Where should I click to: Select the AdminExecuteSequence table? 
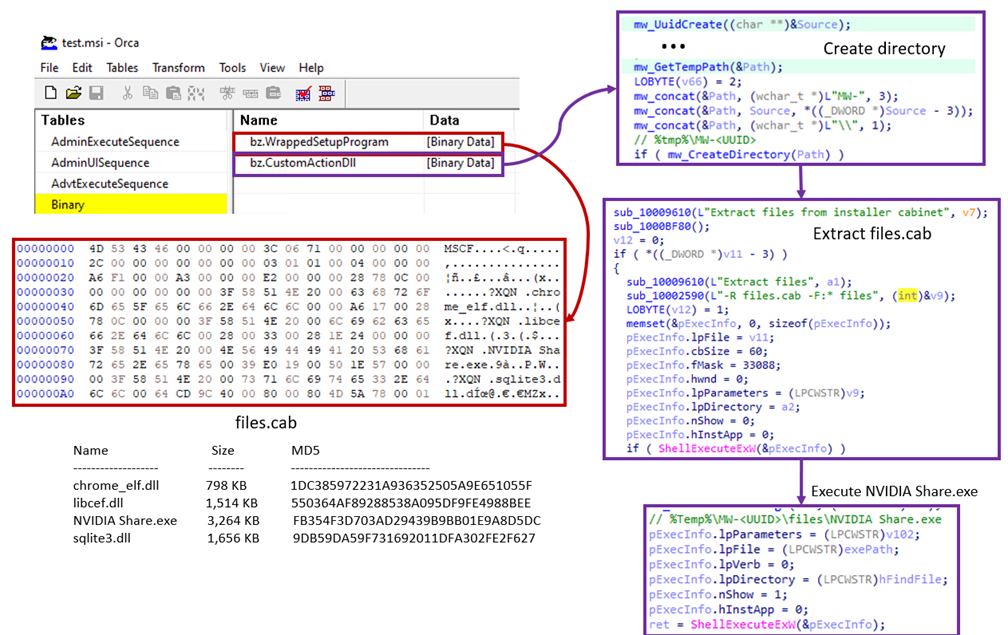114,142
